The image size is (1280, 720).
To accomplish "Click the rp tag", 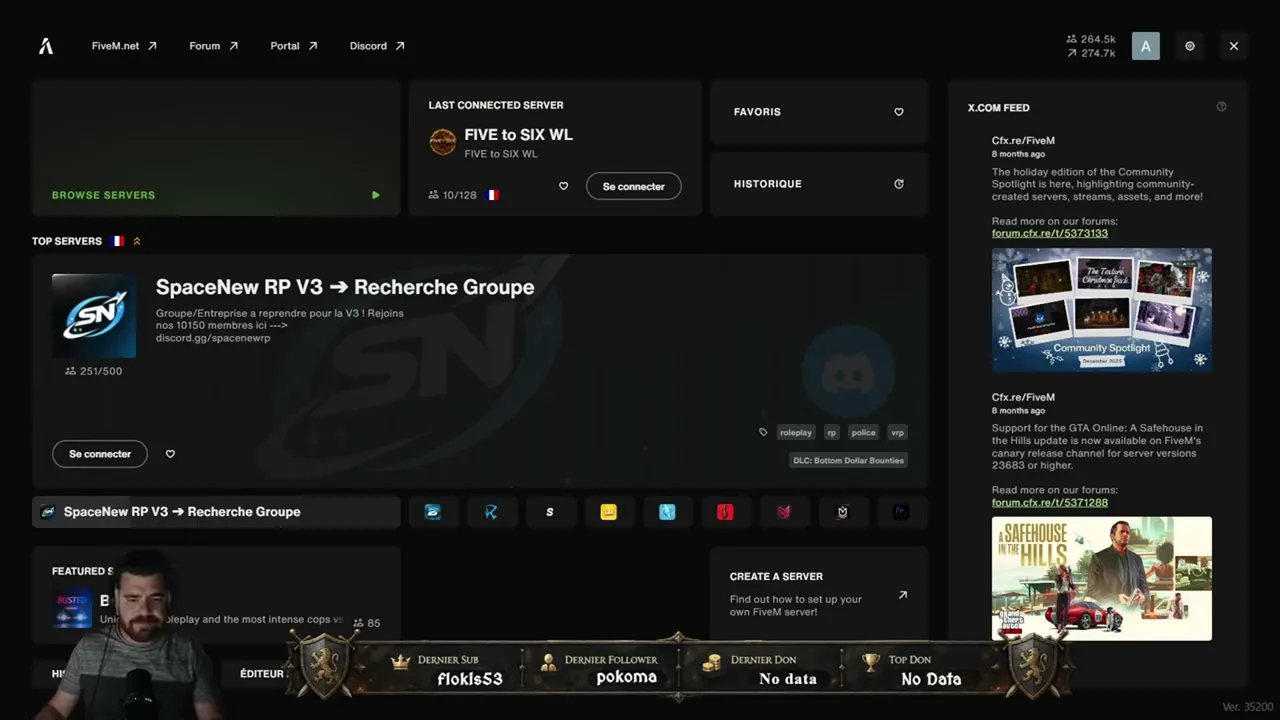I will point(831,433).
